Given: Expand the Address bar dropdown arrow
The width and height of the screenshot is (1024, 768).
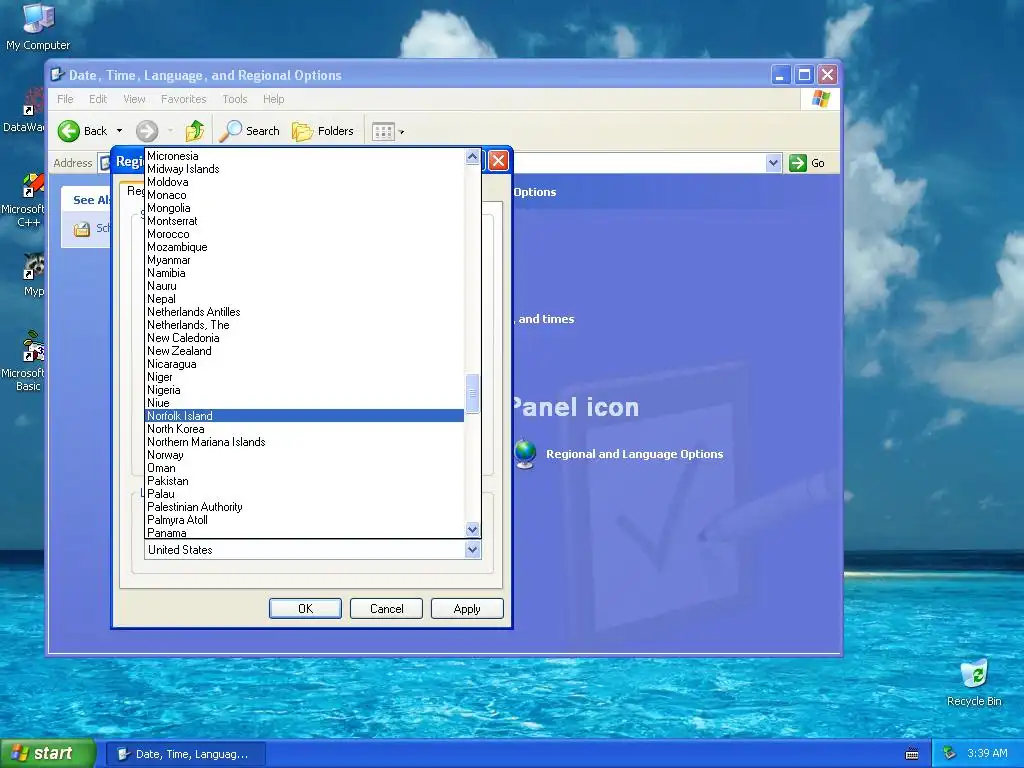Looking at the screenshot, I should 773,163.
